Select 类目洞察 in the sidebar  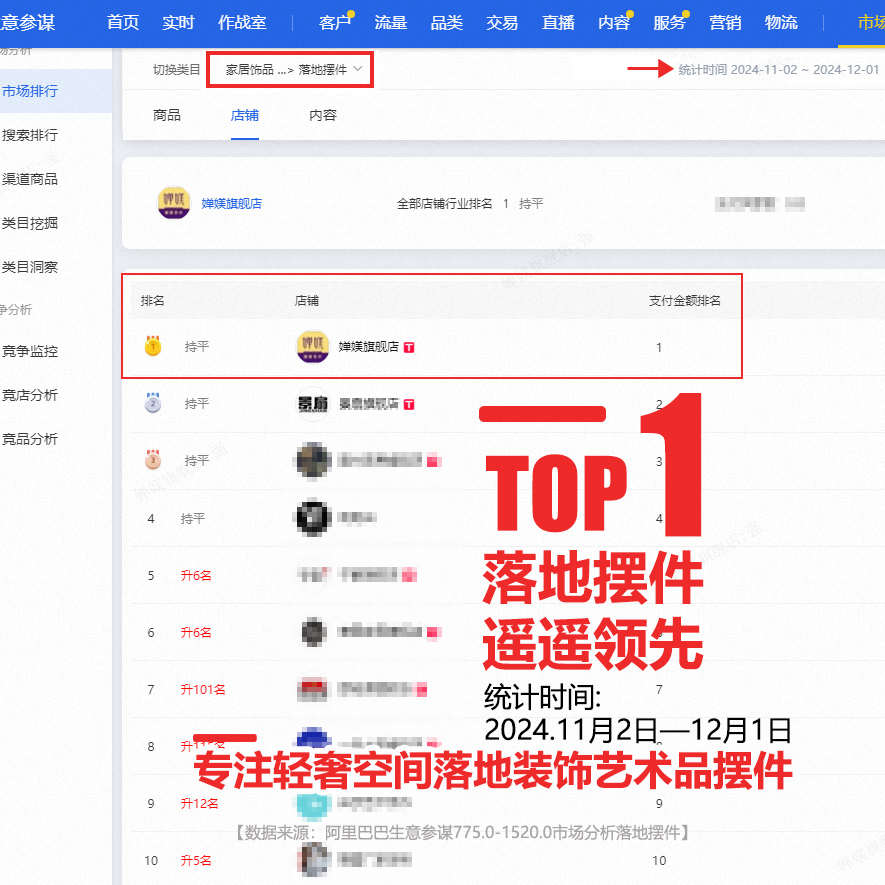30,267
